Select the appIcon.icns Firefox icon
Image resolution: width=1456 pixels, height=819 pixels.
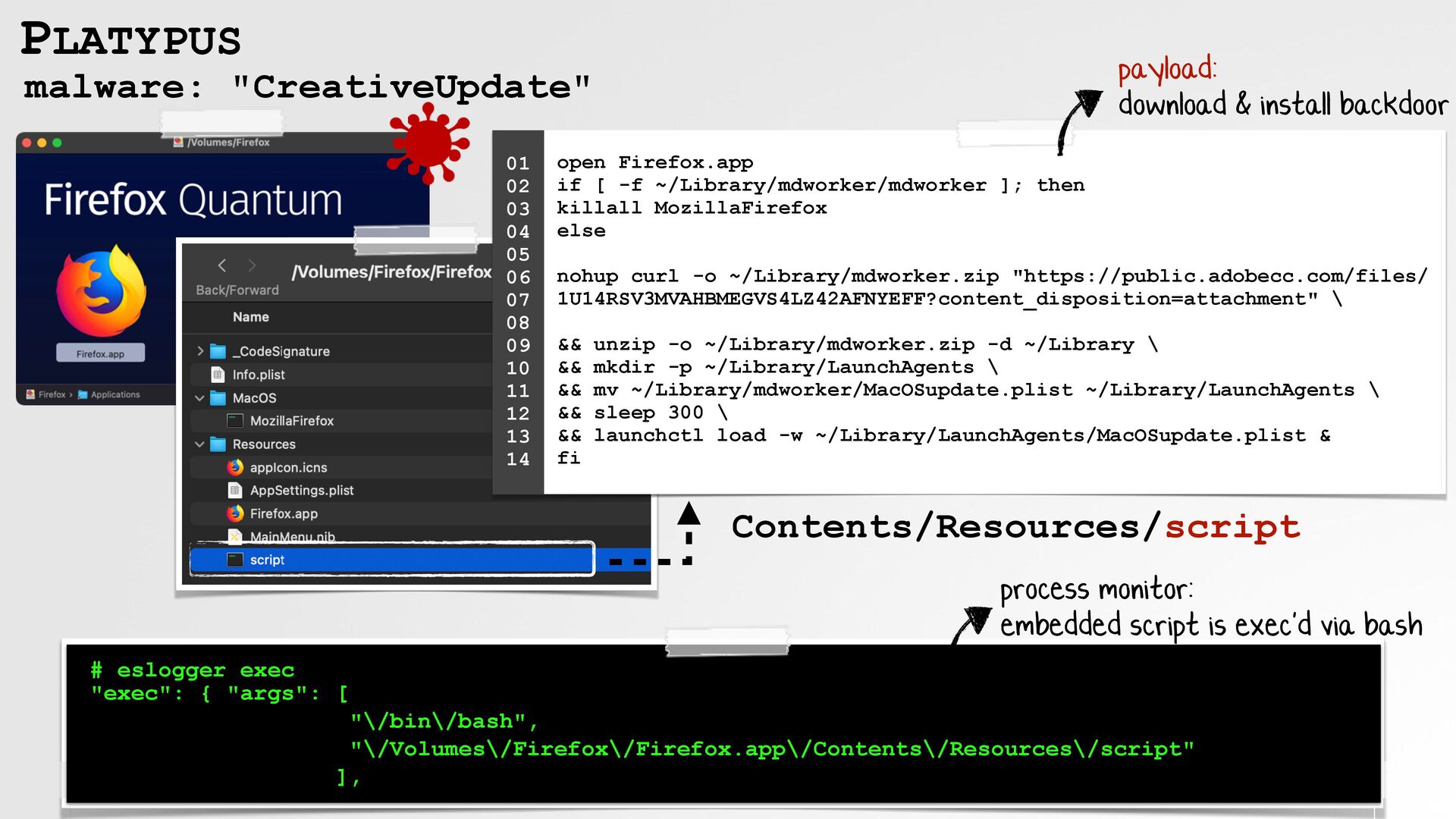point(235,467)
